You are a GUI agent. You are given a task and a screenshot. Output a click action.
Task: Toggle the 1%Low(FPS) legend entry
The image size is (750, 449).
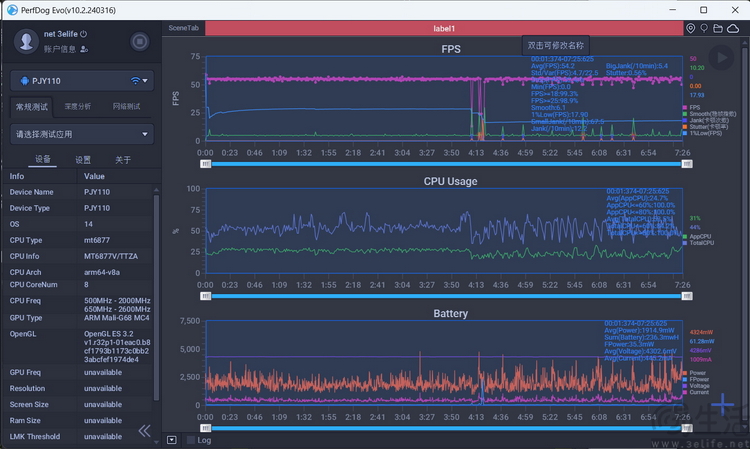(x=702, y=133)
